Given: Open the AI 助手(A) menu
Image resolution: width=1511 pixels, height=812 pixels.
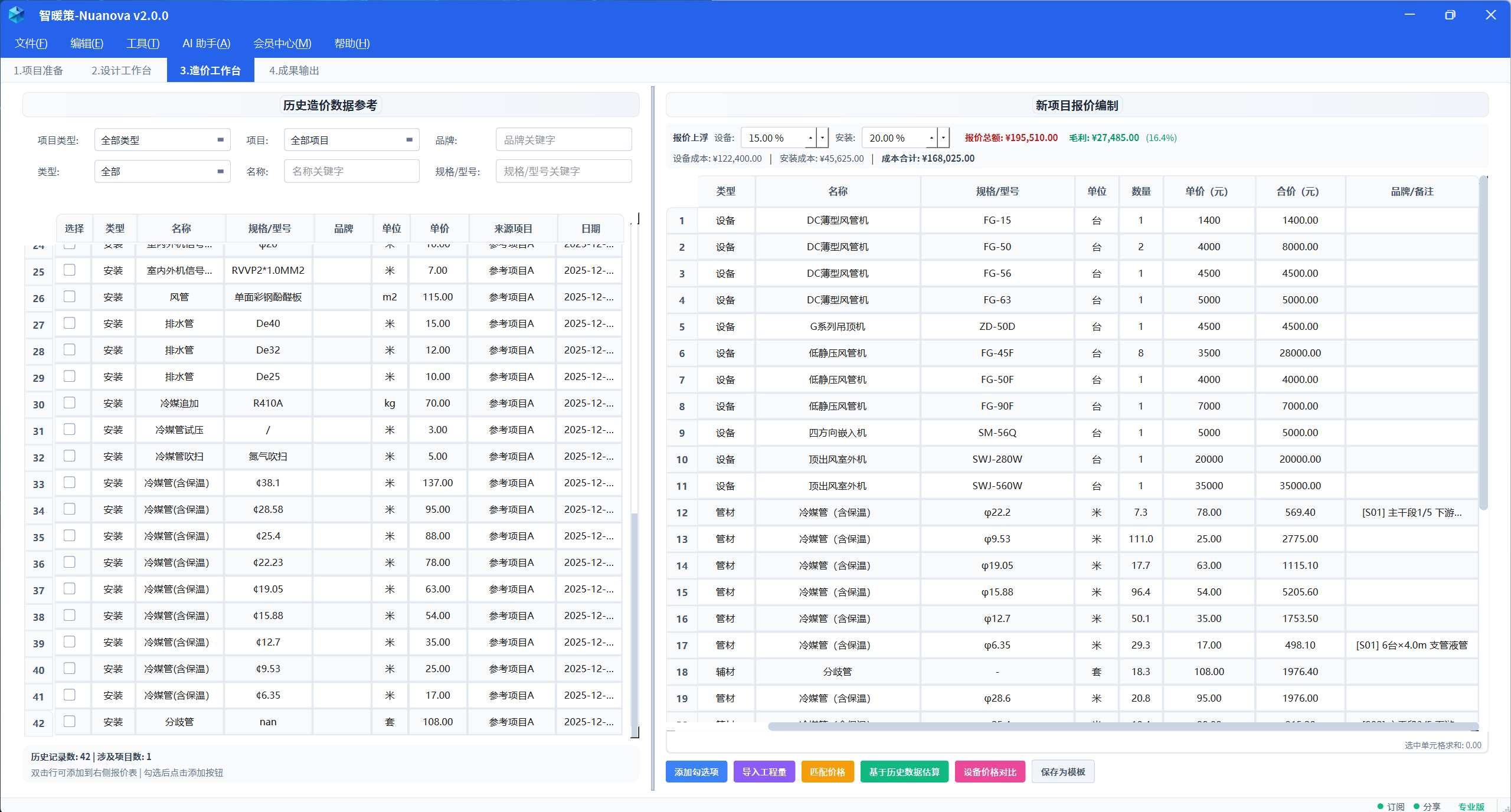Looking at the screenshot, I should [x=206, y=43].
